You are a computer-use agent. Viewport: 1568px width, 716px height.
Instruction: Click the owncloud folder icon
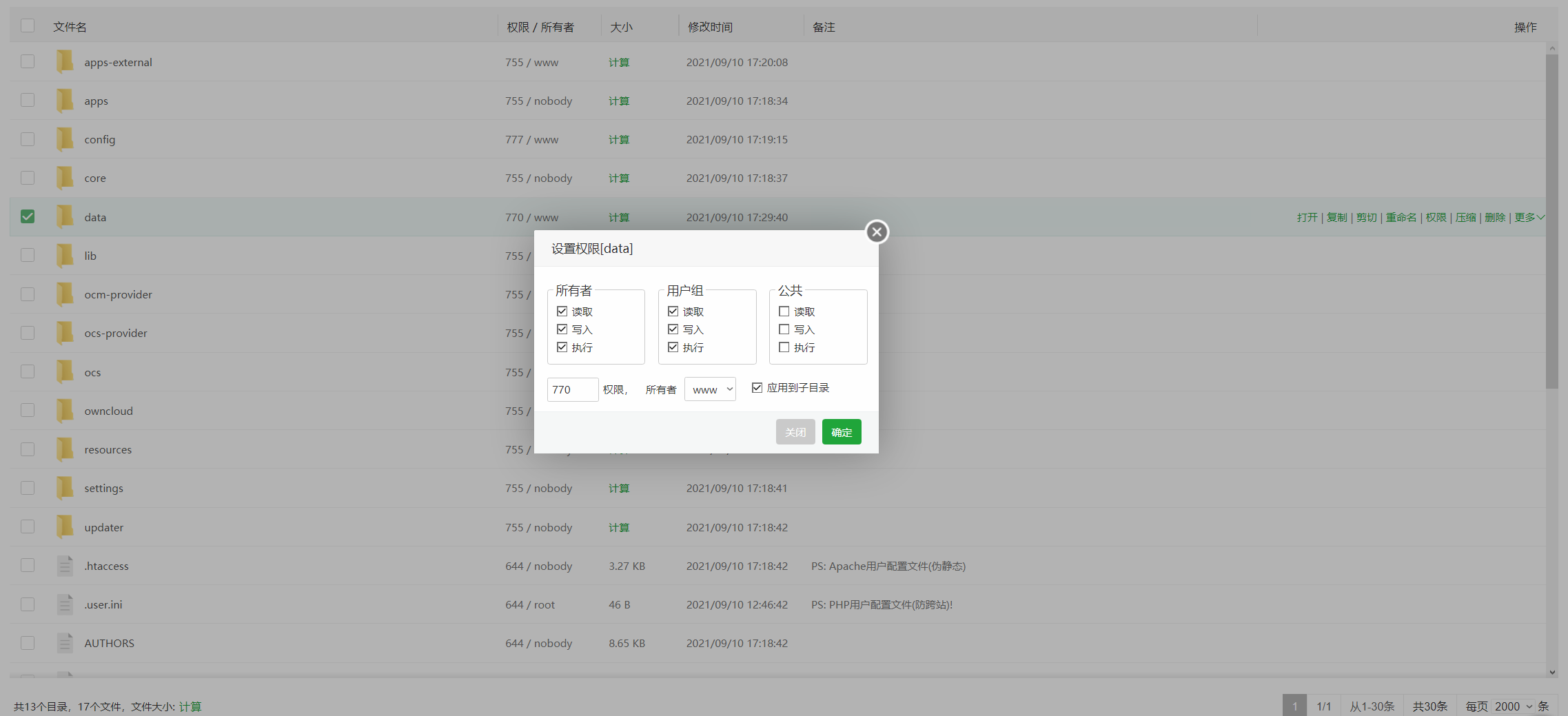point(64,410)
